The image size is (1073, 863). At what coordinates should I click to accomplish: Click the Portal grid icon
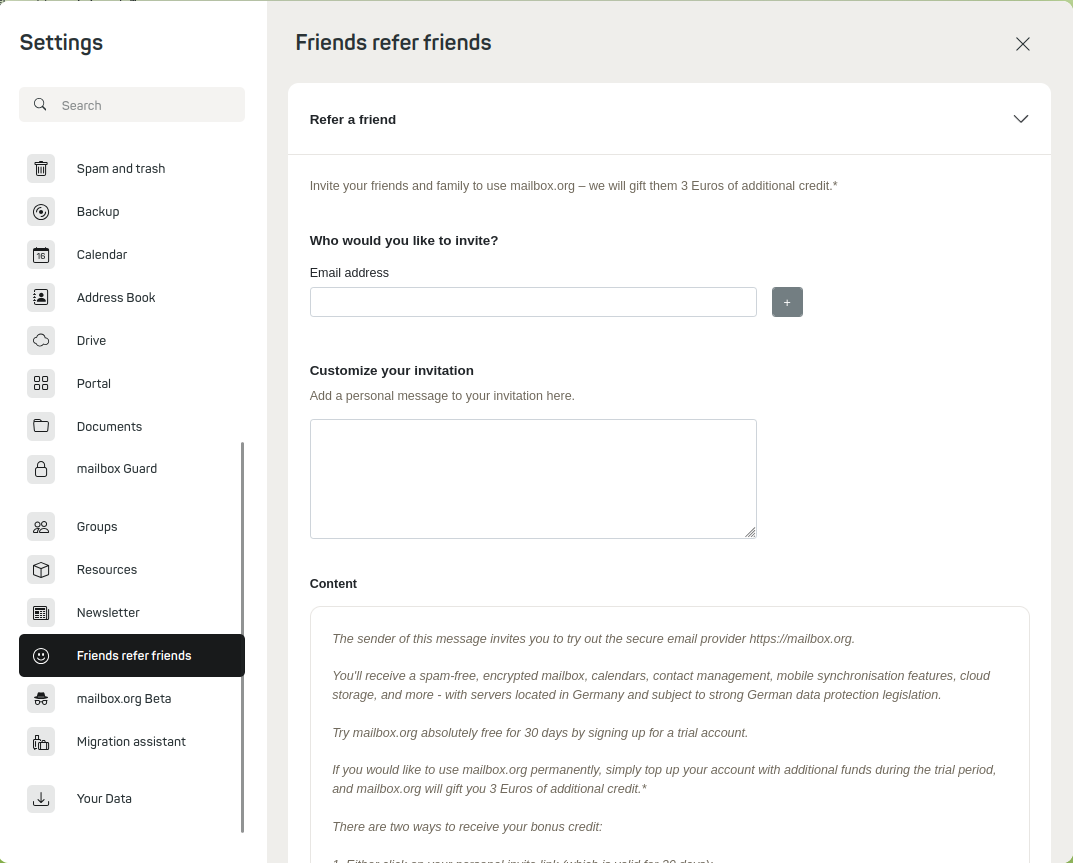pyautogui.click(x=41, y=384)
